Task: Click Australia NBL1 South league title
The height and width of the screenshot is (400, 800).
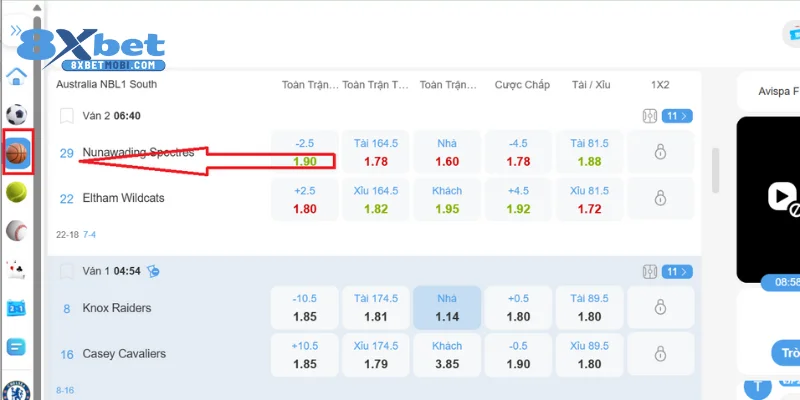Action: (x=107, y=84)
